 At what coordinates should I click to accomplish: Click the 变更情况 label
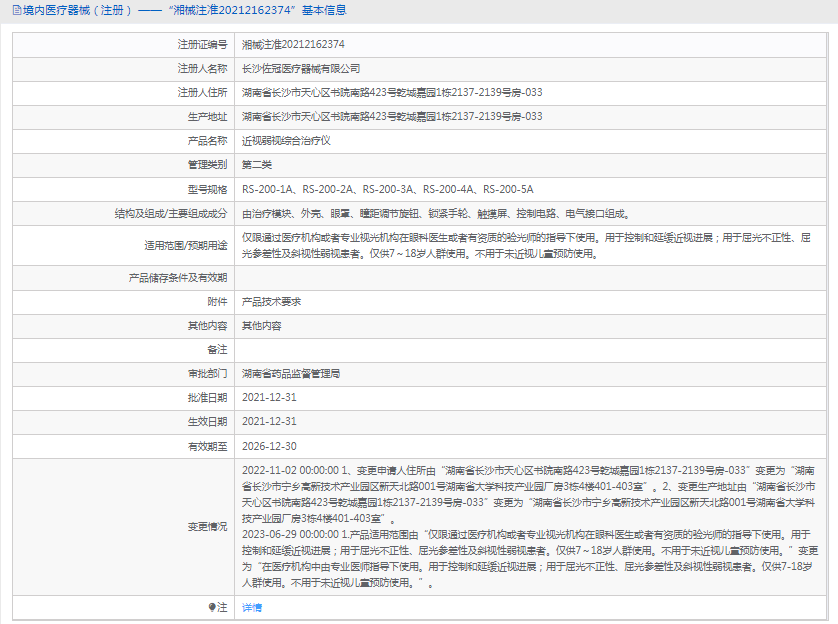click(x=207, y=527)
